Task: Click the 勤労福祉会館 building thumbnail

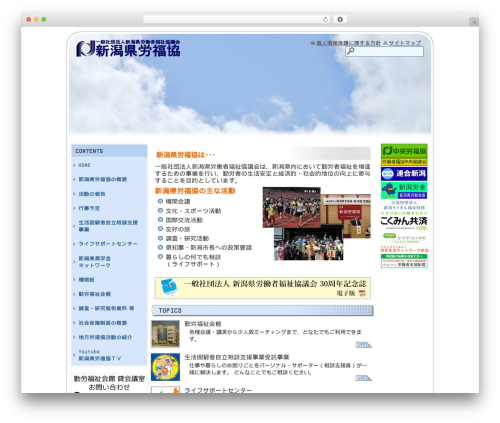Action: [x=165, y=334]
